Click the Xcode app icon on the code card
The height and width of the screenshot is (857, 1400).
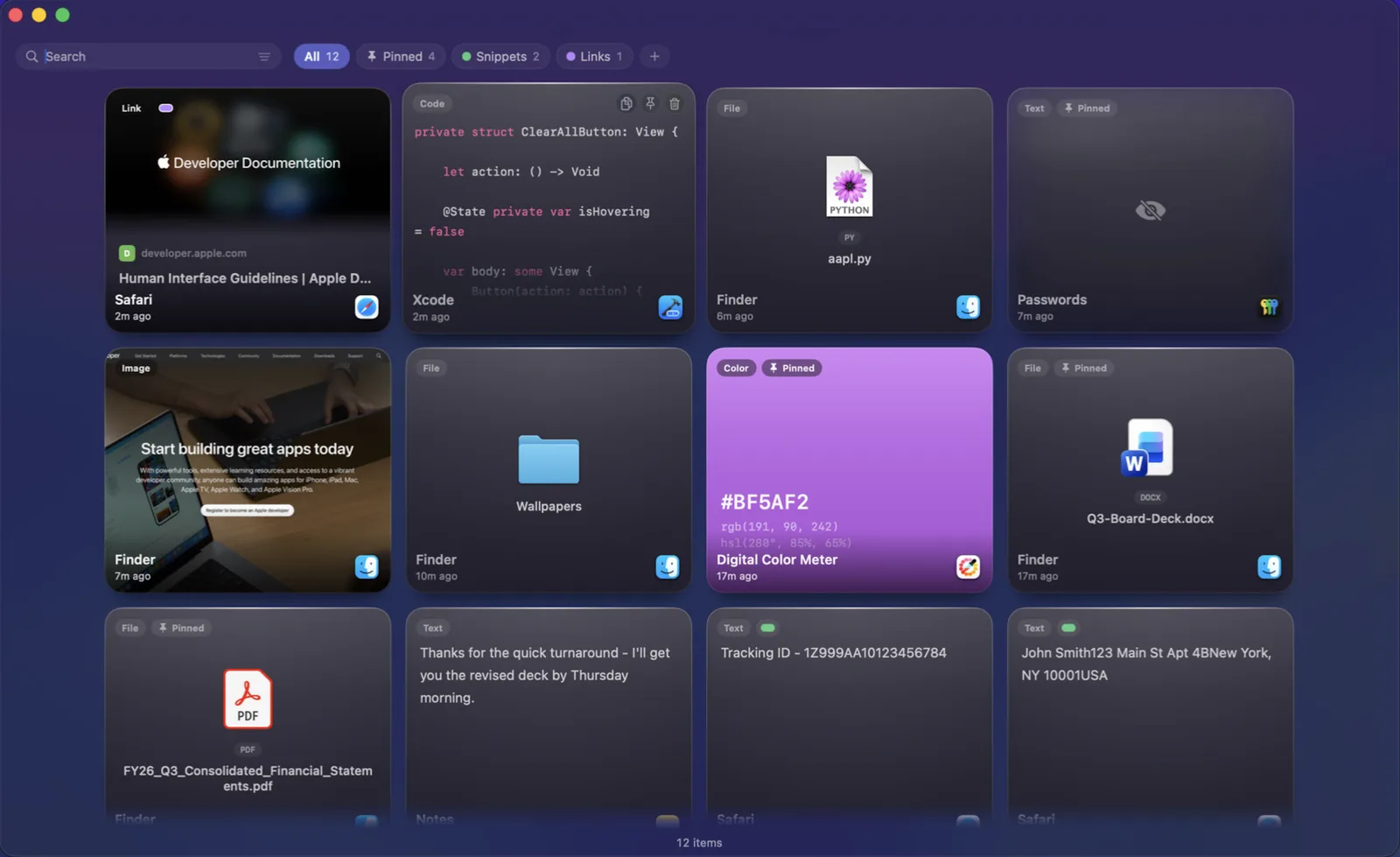(670, 307)
